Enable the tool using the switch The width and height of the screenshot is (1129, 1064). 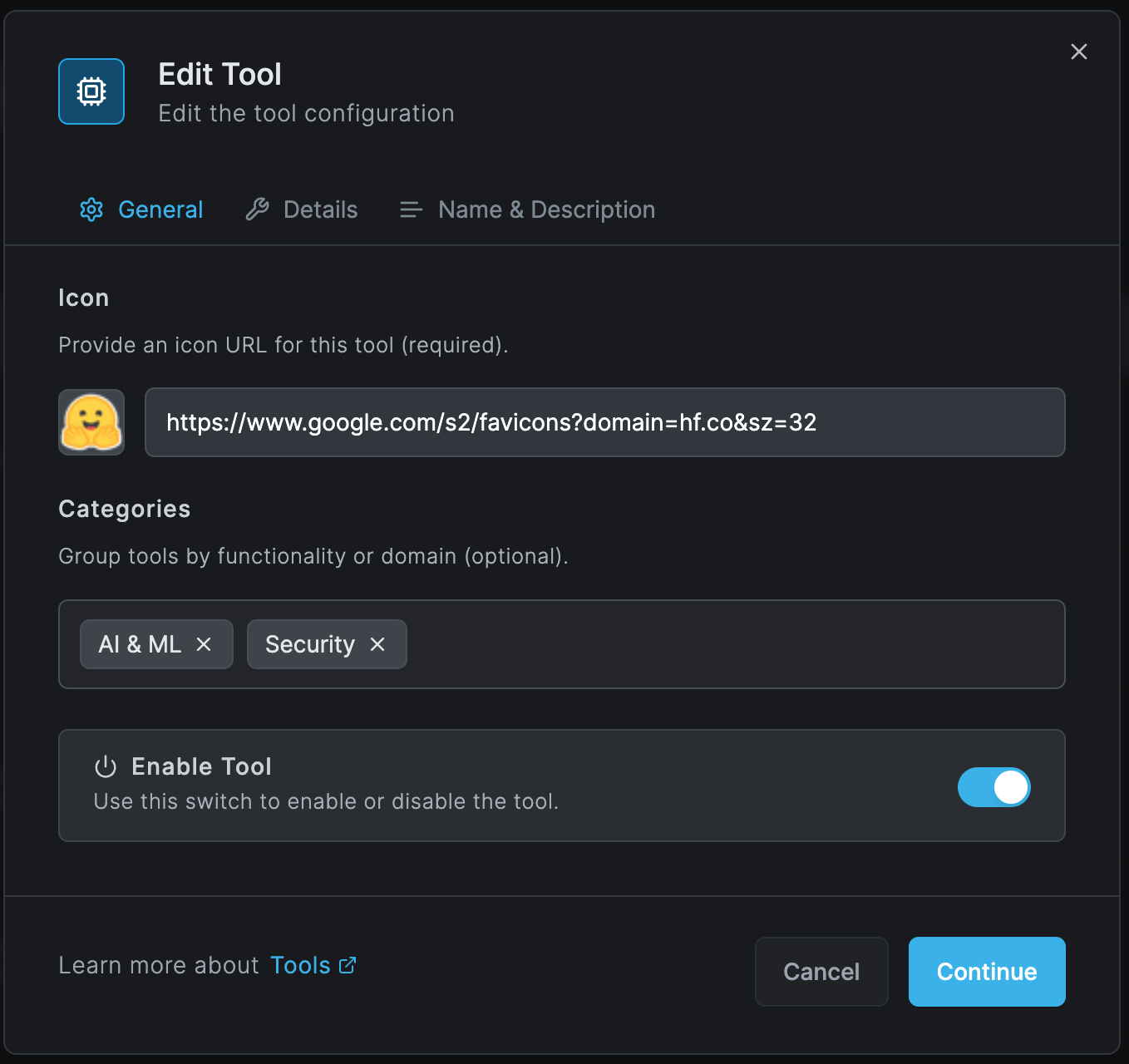point(994,787)
